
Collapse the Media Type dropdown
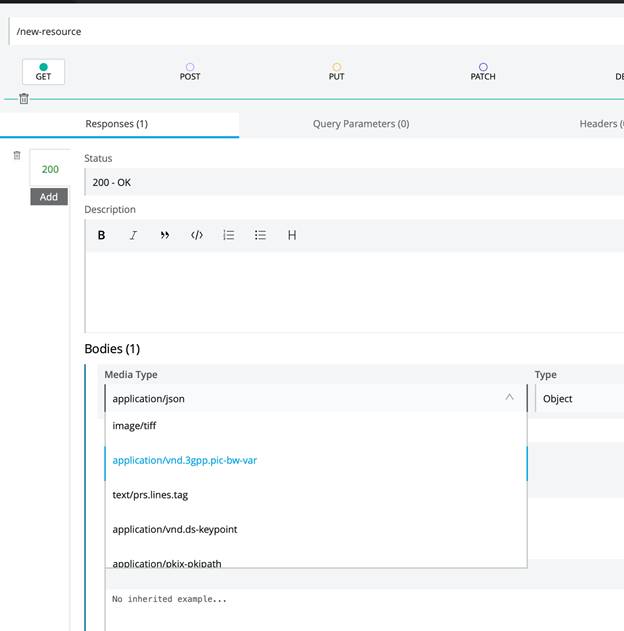coord(509,398)
